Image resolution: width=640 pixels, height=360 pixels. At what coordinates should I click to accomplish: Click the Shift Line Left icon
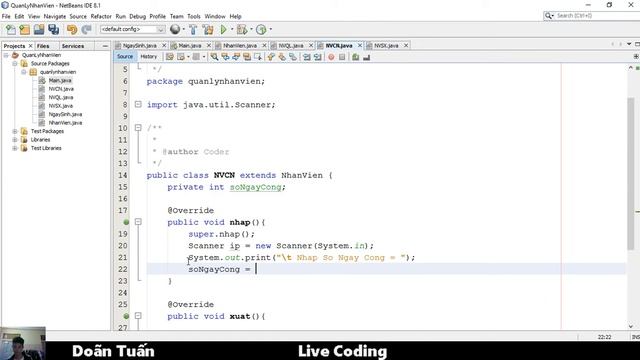307,57
